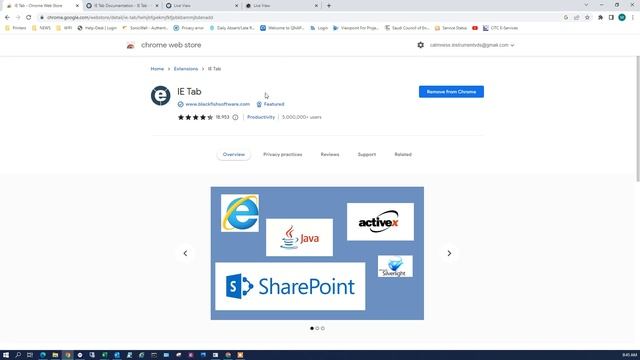The image size is (640, 360).
Task: Select second carousel dot
Action: pyautogui.click(x=317, y=328)
